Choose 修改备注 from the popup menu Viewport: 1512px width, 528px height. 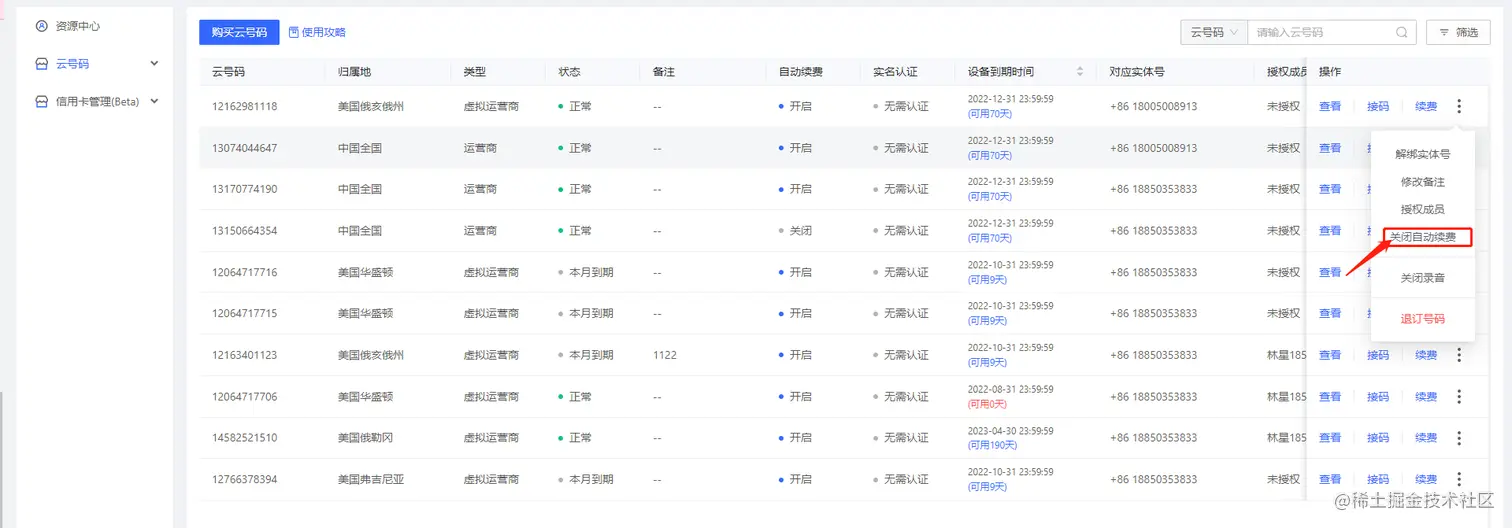(1422, 182)
